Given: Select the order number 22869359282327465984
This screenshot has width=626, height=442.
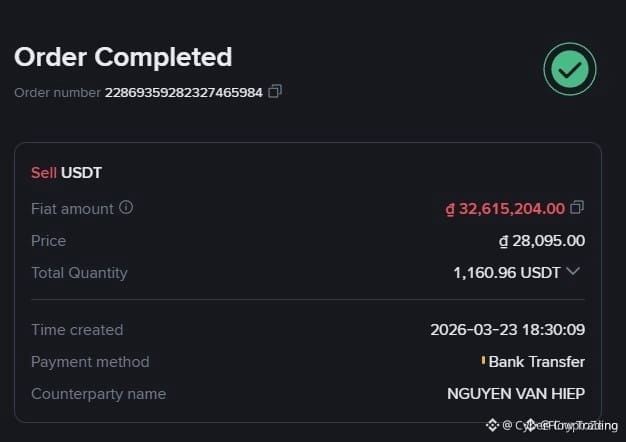Looking at the screenshot, I should pos(184,93).
